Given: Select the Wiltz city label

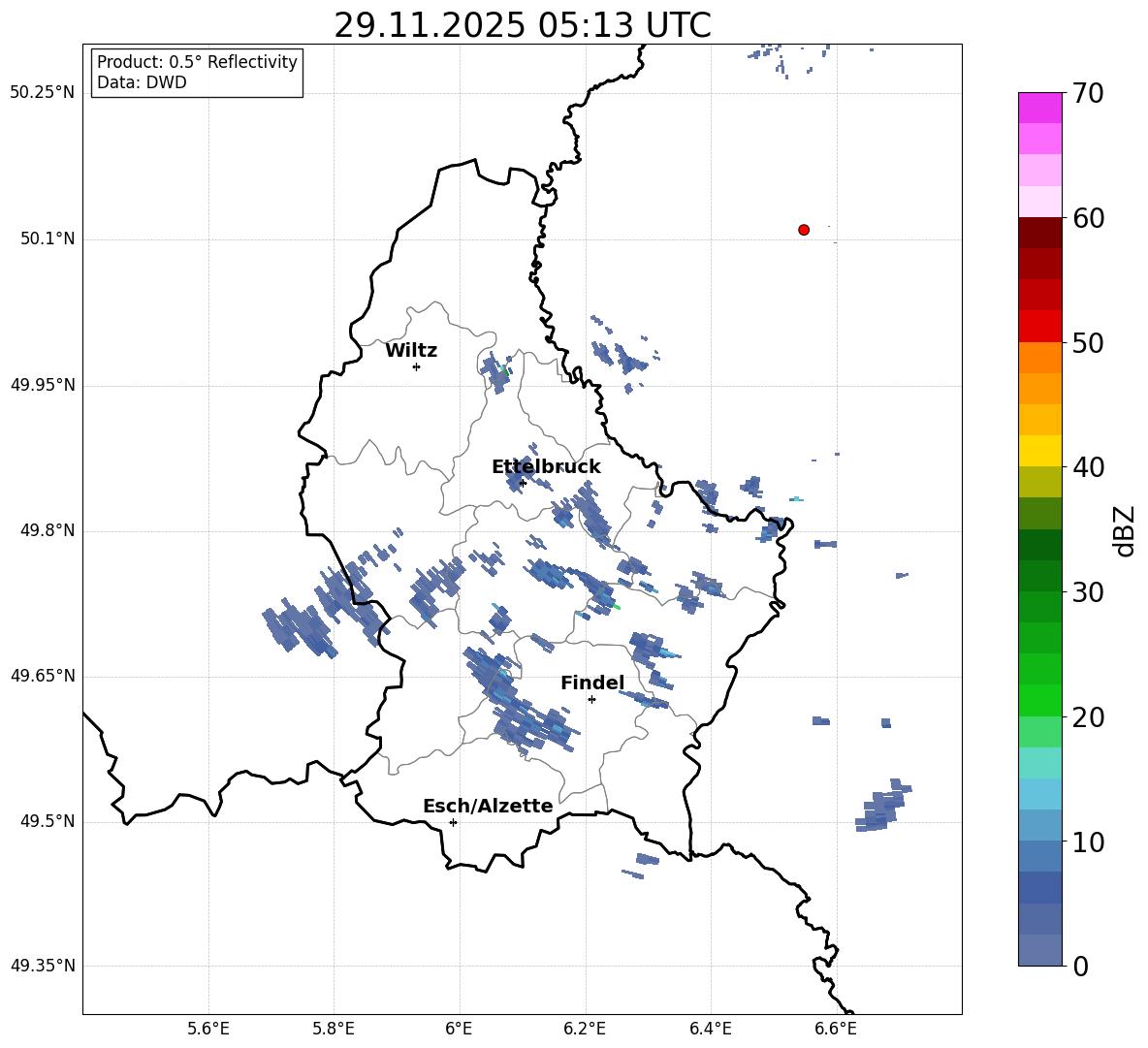Looking at the screenshot, I should (x=411, y=351).
